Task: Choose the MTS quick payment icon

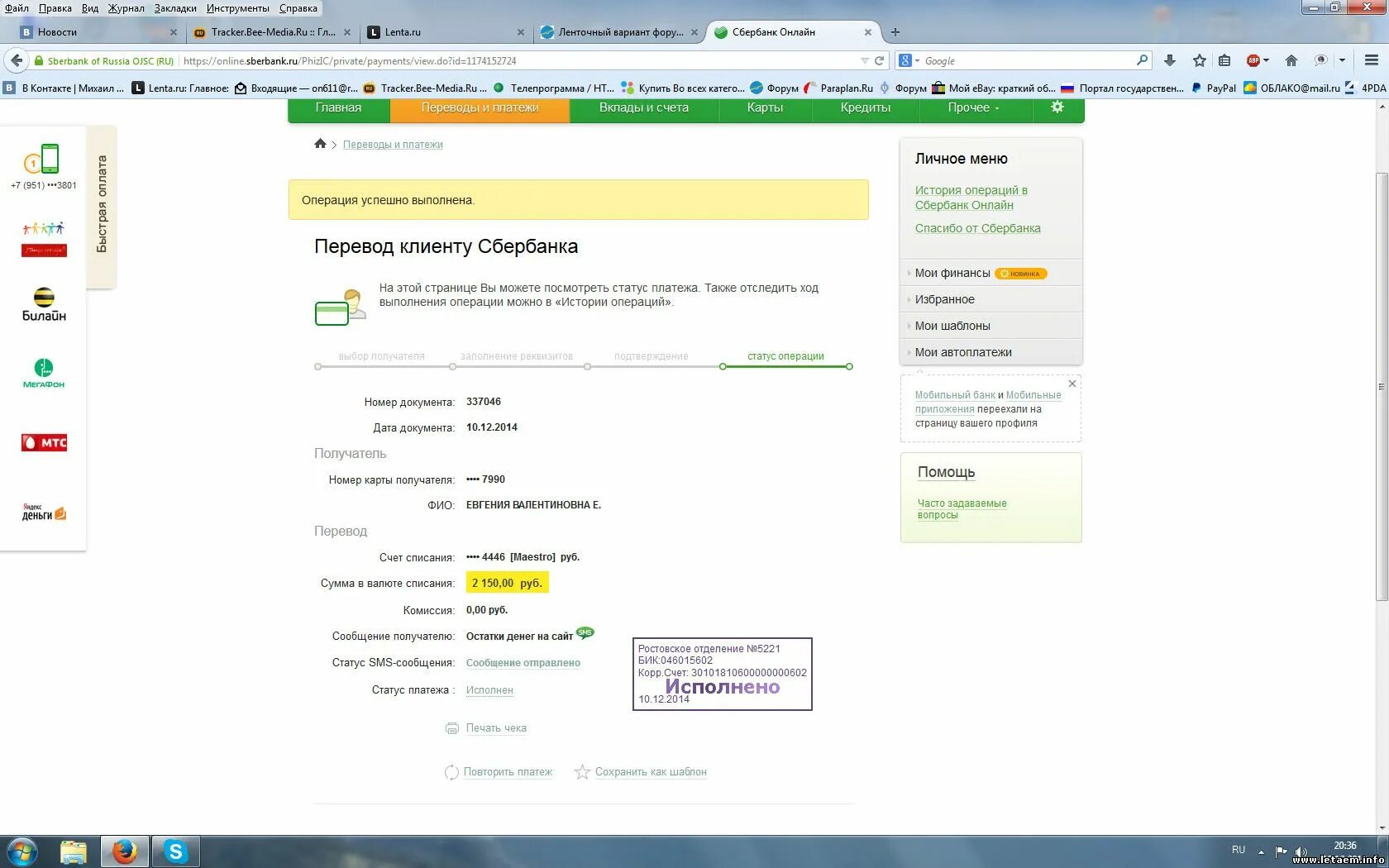Action: pos(44,443)
